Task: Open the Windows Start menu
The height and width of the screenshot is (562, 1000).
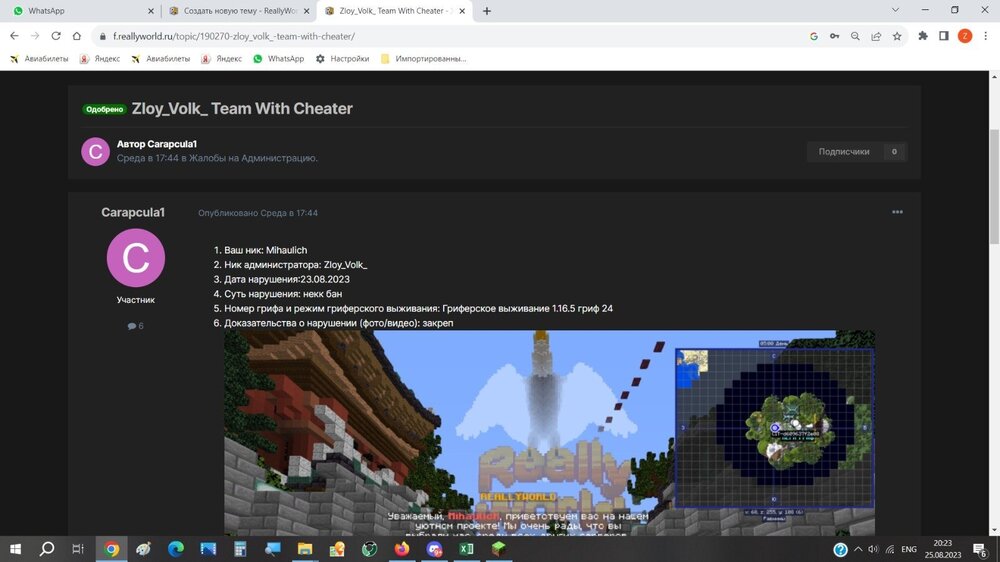Action: [x=15, y=549]
